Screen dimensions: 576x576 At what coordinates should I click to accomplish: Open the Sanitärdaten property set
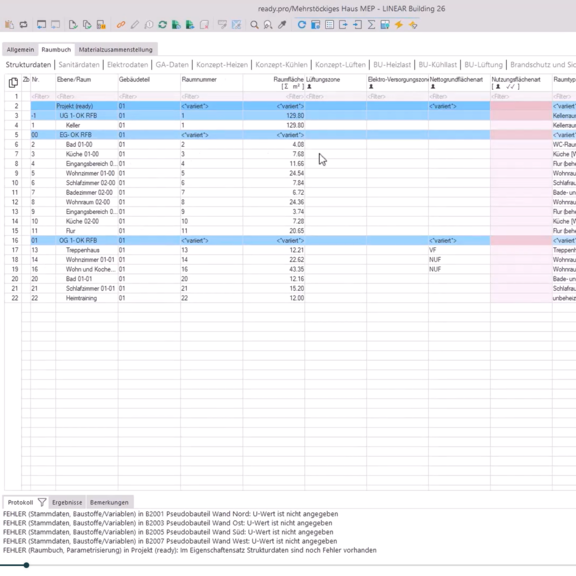(x=79, y=65)
